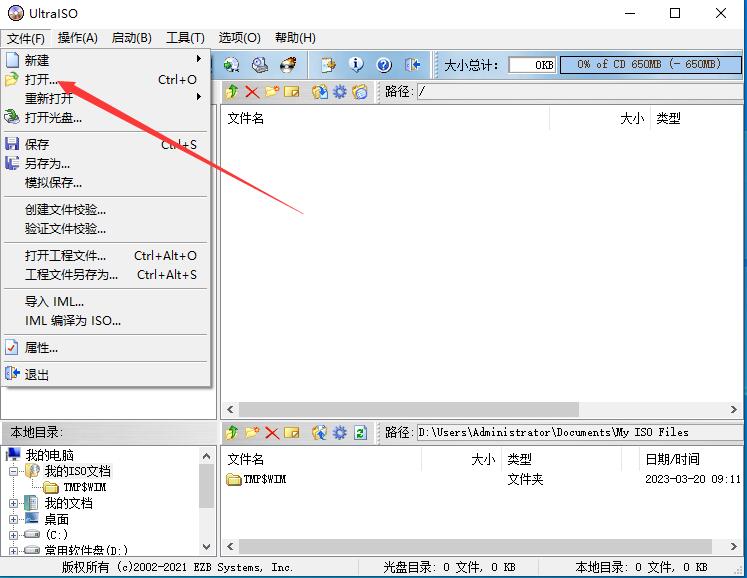Screen dimensions: 747x578
Task: Expand the 我的文档 tree node
Action: click(13, 503)
